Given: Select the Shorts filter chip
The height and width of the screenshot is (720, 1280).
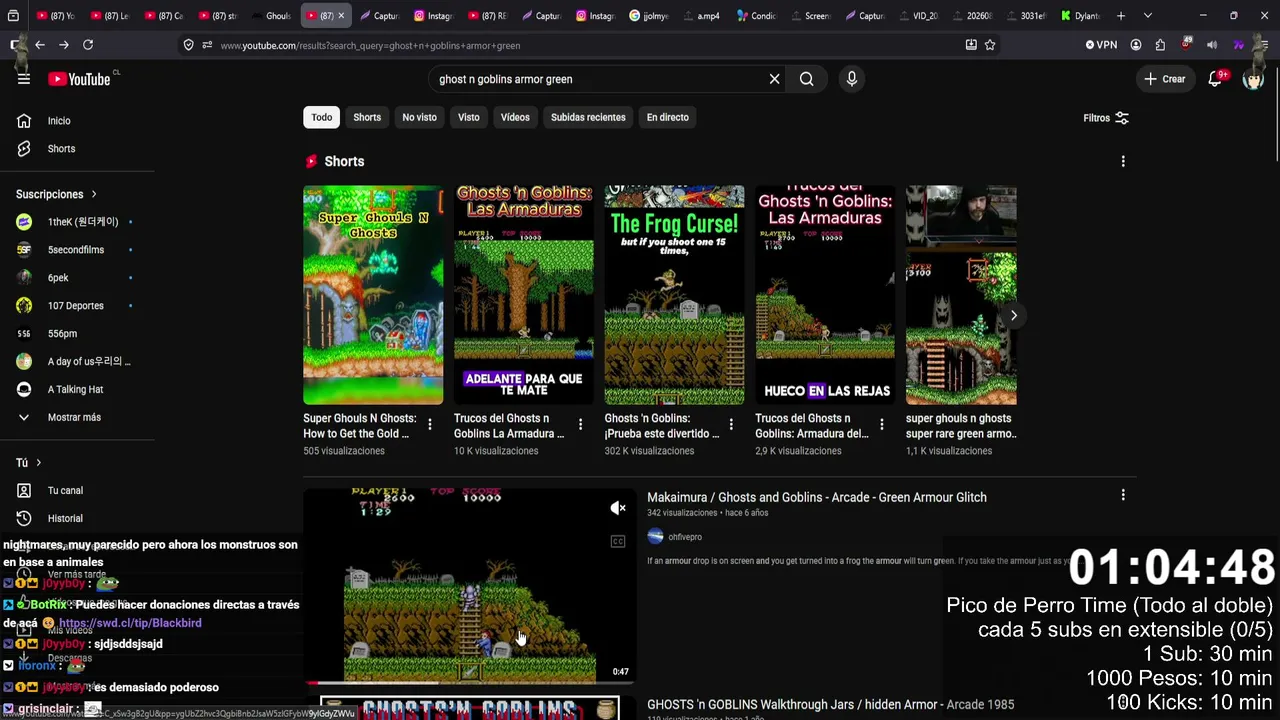Looking at the screenshot, I should [367, 117].
